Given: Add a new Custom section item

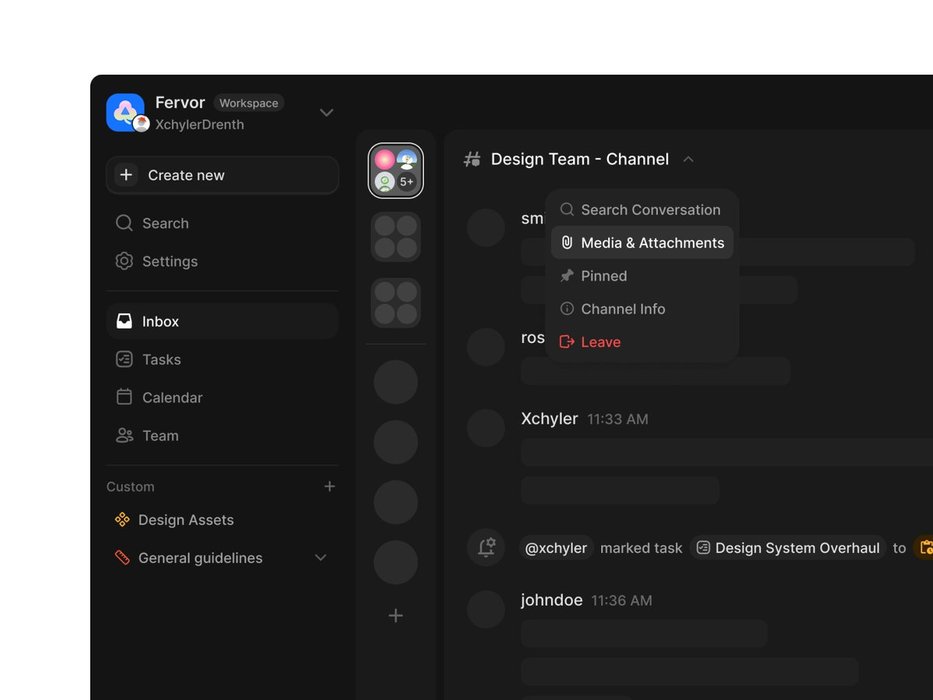Looking at the screenshot, I should click(x=329, y=487).
